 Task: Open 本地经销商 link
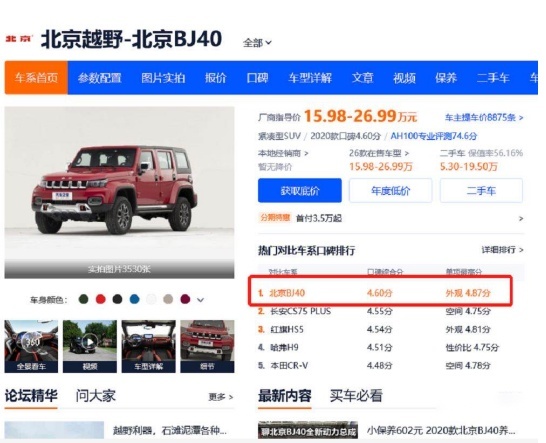[283, 153]
